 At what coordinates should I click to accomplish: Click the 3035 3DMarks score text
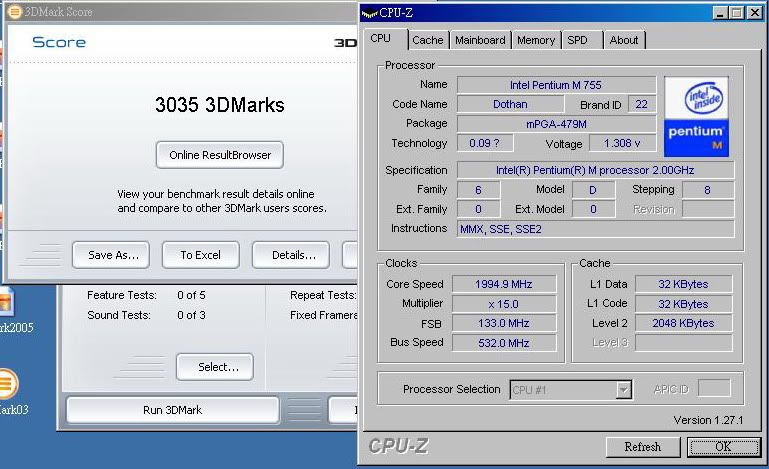click(220, 105)
